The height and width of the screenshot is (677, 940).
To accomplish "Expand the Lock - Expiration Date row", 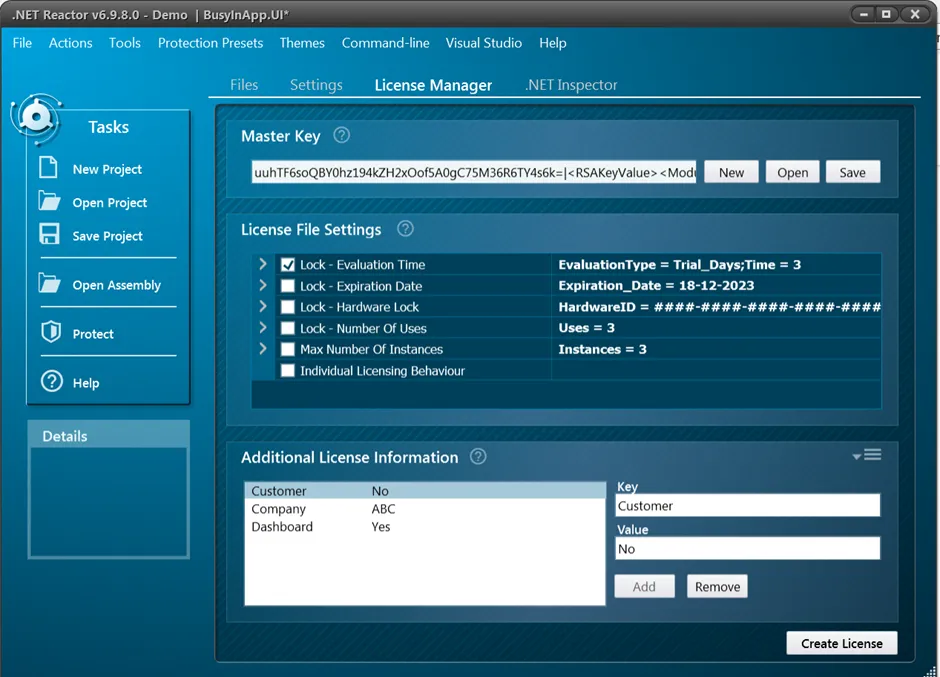I will click(x=263, y=285).
